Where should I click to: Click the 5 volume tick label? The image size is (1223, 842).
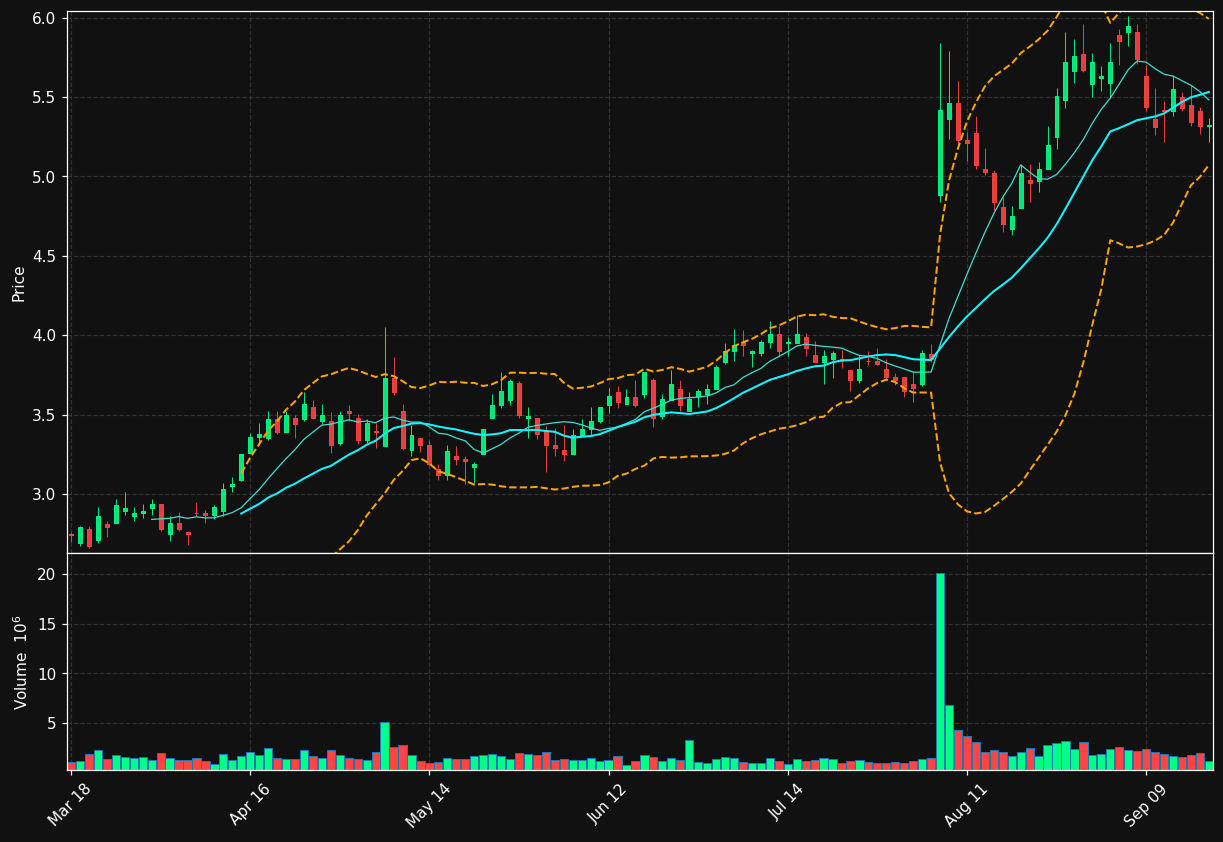click(53, 724)
